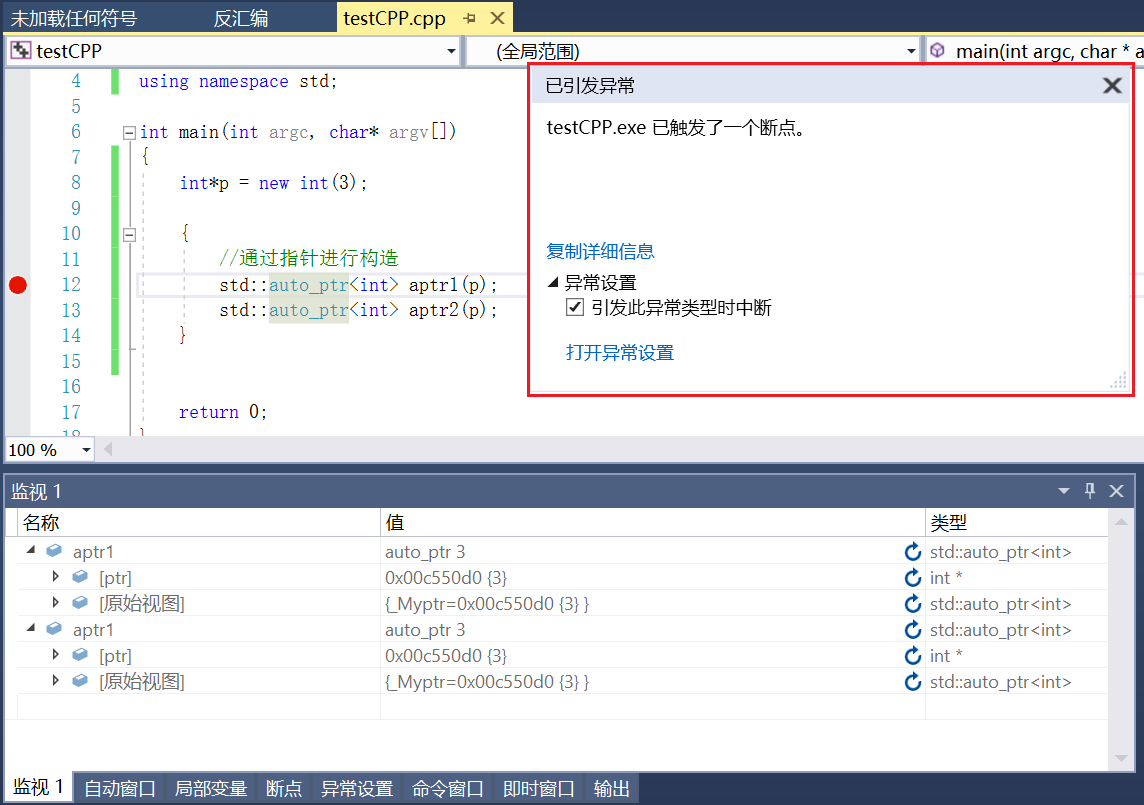This screenshot has width=1144, height=805.
Task: Click the 复制详细信息 link
Action: click(601, 251)
